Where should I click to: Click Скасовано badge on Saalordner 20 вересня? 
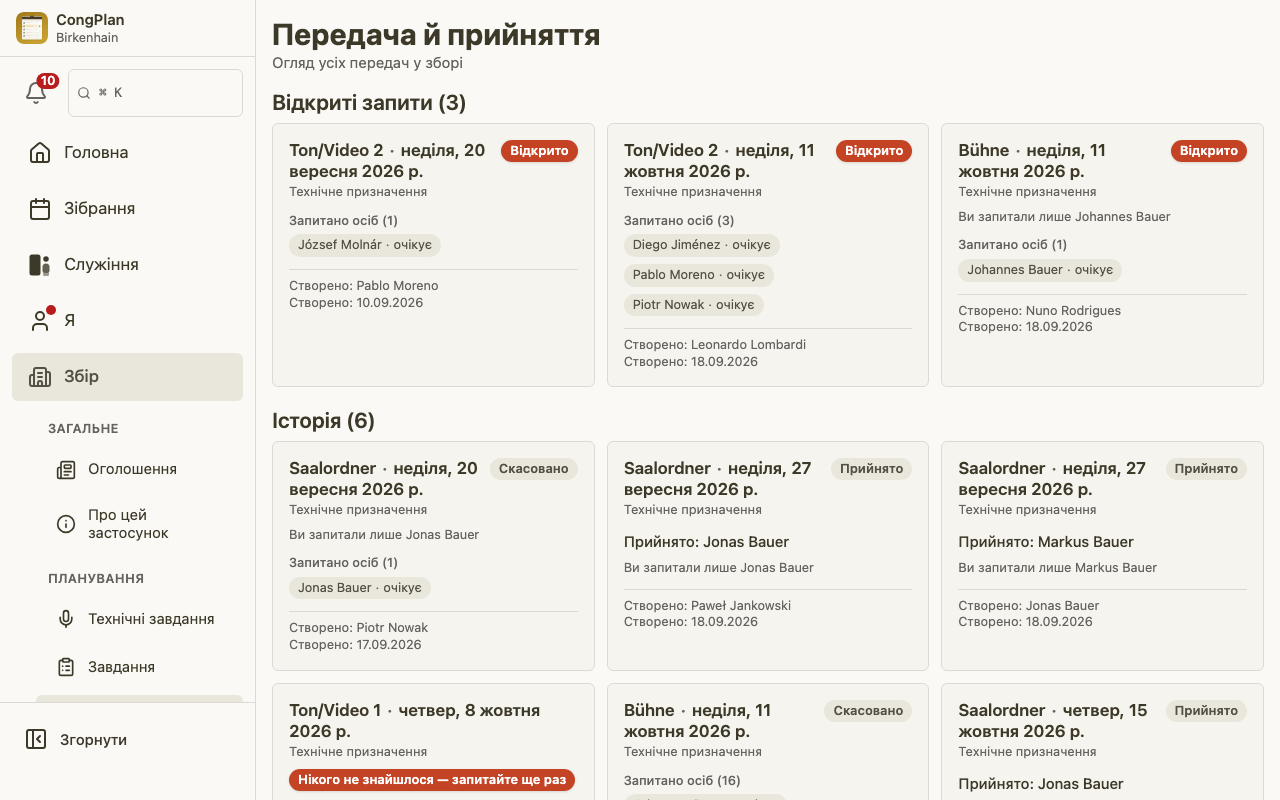534,469
